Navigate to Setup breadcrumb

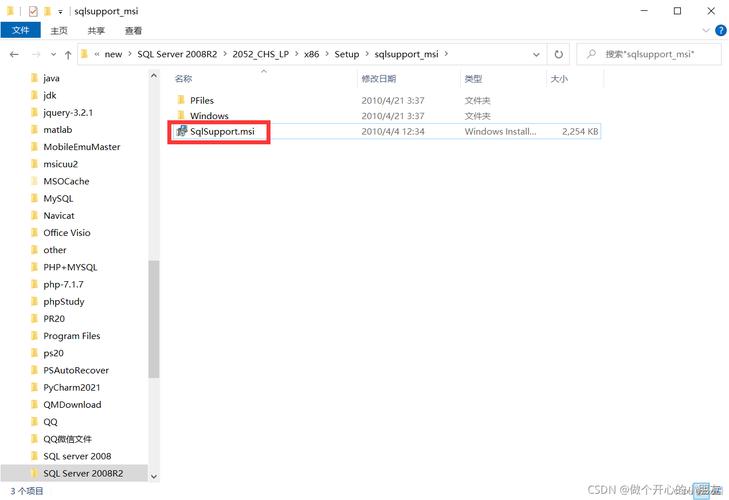(x=347, y=54)
